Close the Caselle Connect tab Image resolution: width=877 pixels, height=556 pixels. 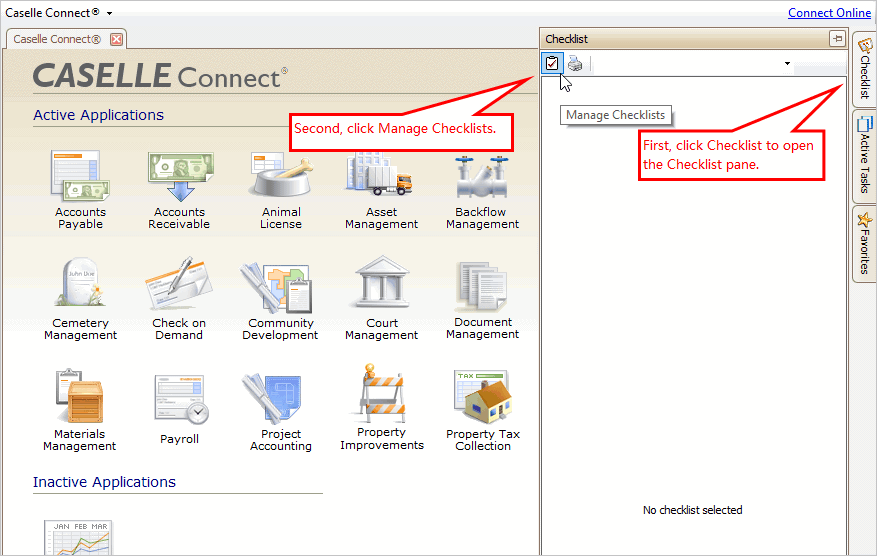[116, 39]
